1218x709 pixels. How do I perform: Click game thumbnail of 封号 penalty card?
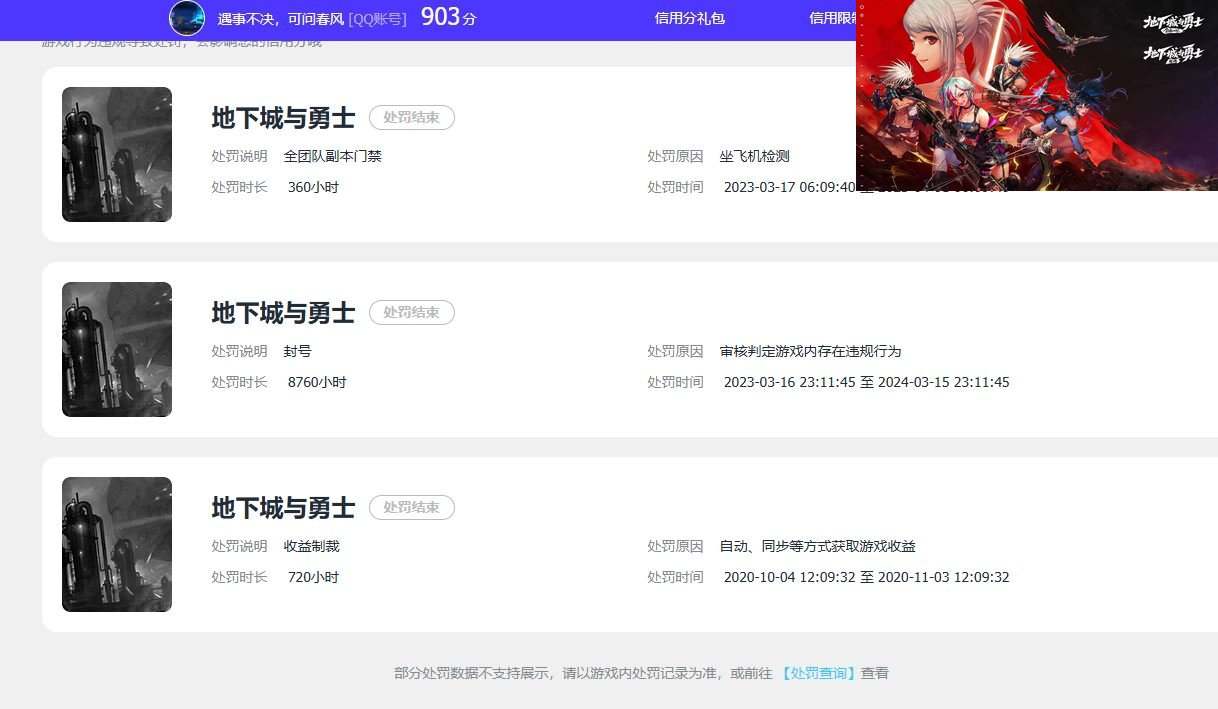117,349
